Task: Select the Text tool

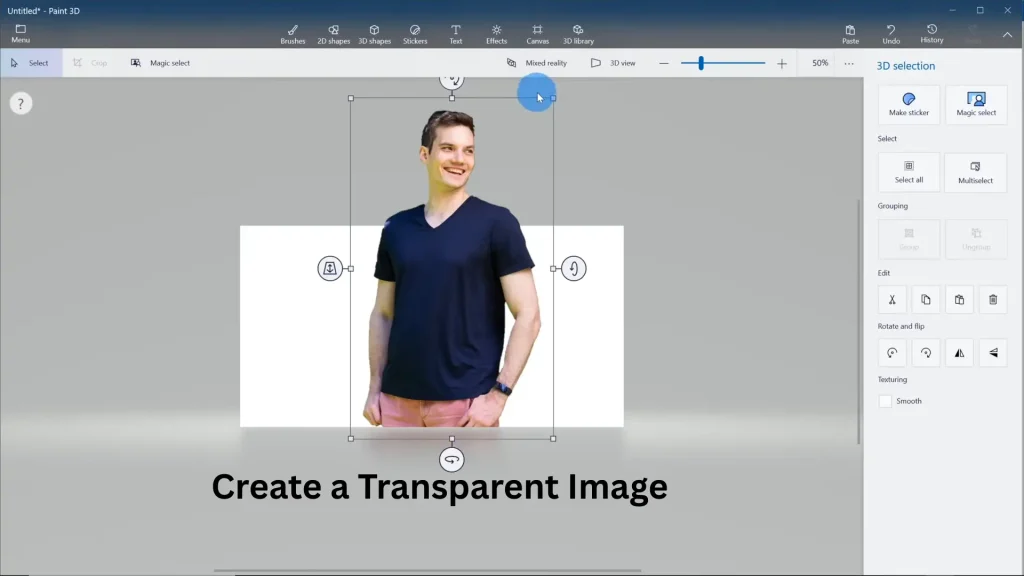Action: point(455,33)
